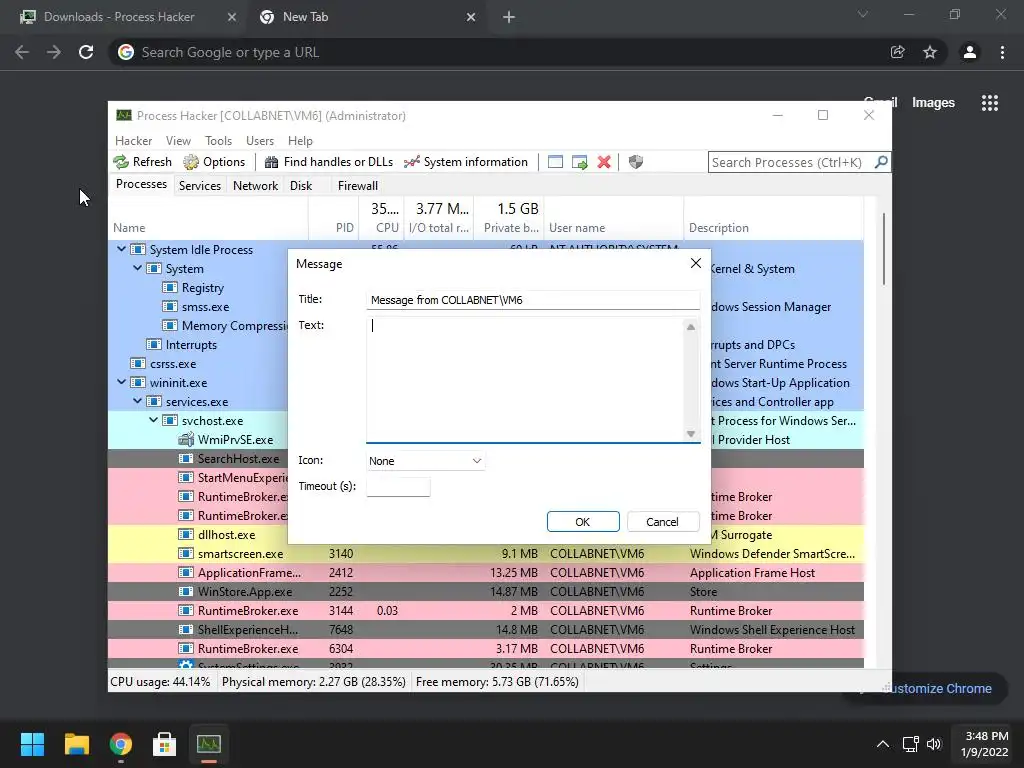
Task: Click the Refresh toolbar button
Action: [x=142, y=162]
